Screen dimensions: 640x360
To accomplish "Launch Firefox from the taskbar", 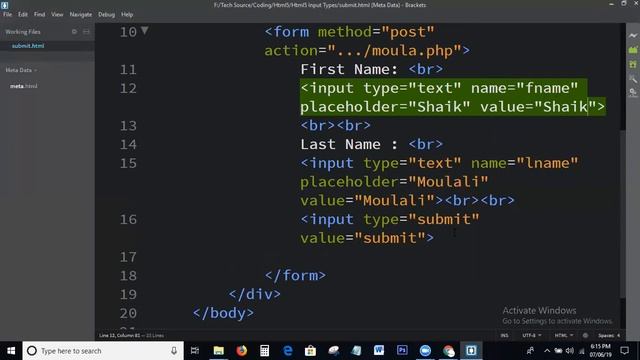I will click(x=242, y=351).
